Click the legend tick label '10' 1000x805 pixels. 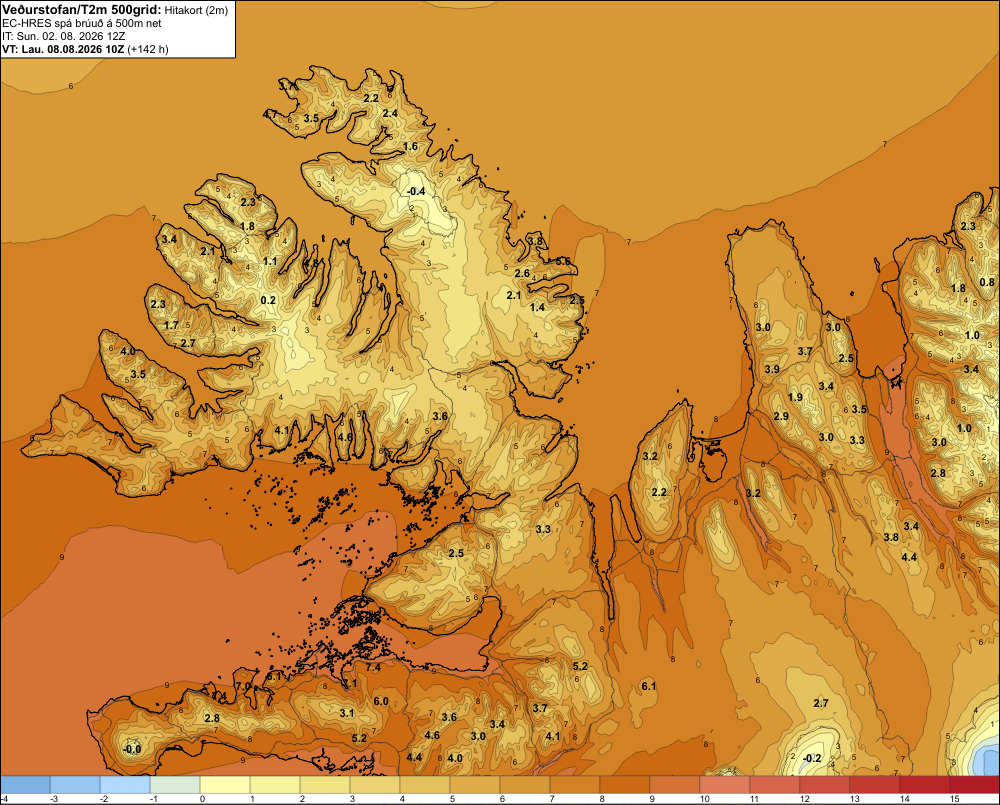(x=705, y=799)
